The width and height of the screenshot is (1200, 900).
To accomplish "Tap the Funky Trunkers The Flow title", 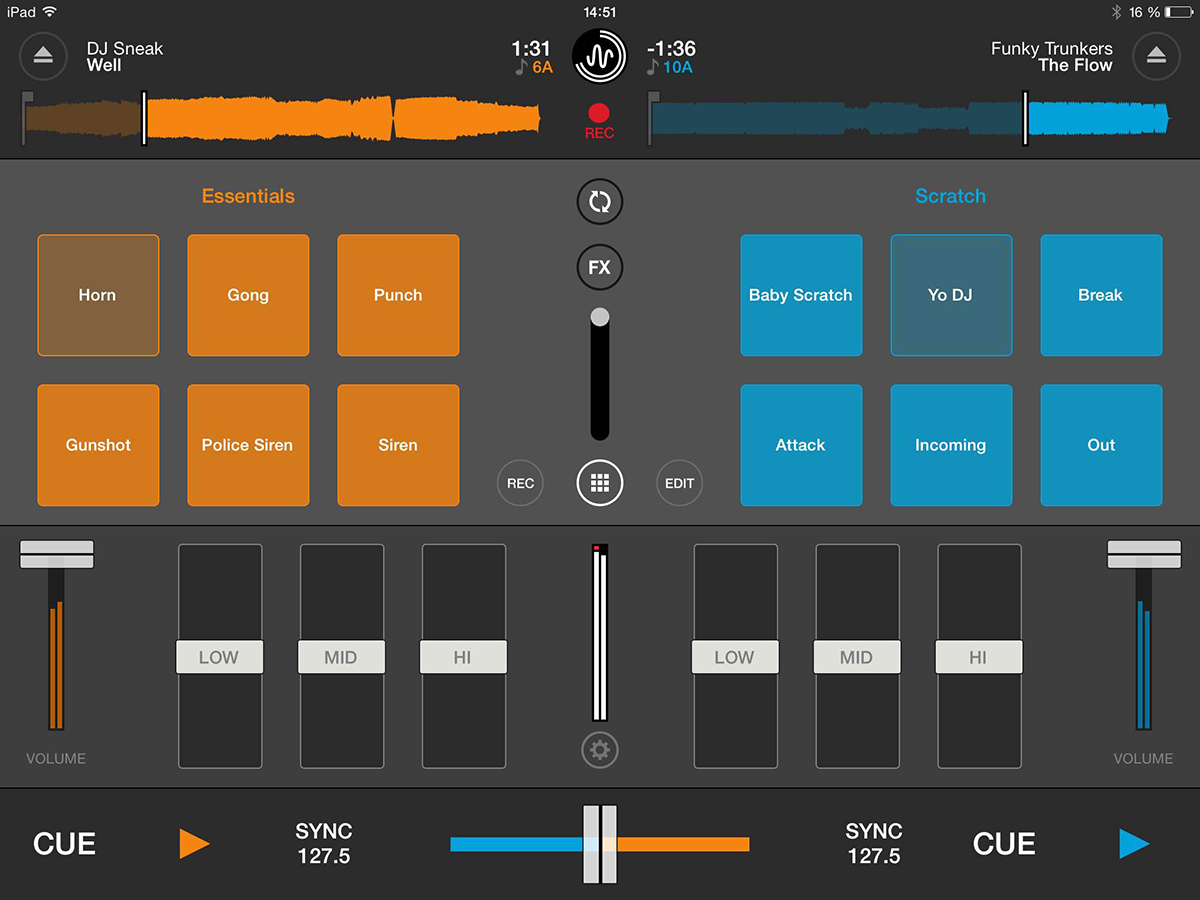I will [1051, 56].
